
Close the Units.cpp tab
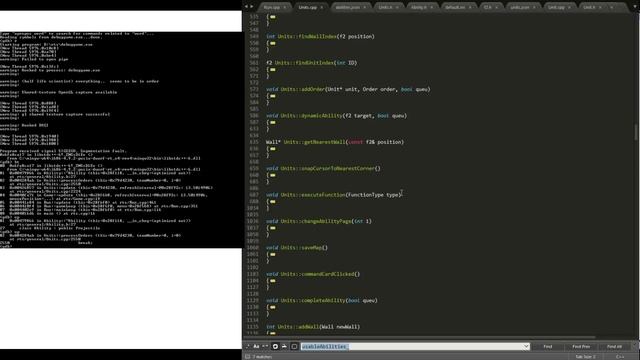(x=322, y=7)
